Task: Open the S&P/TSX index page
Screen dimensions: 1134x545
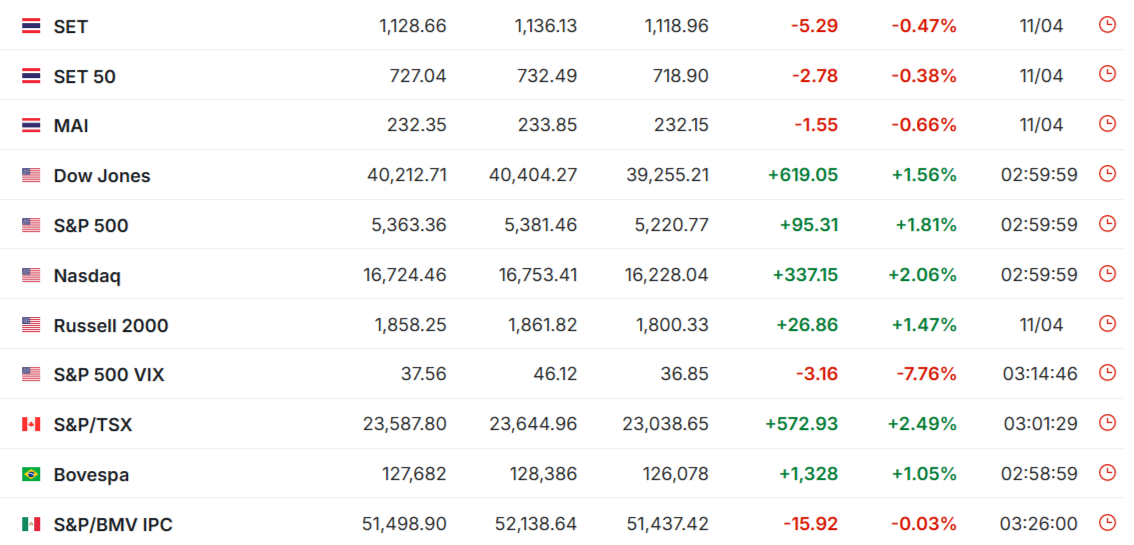Action: (x=93, y=425)
